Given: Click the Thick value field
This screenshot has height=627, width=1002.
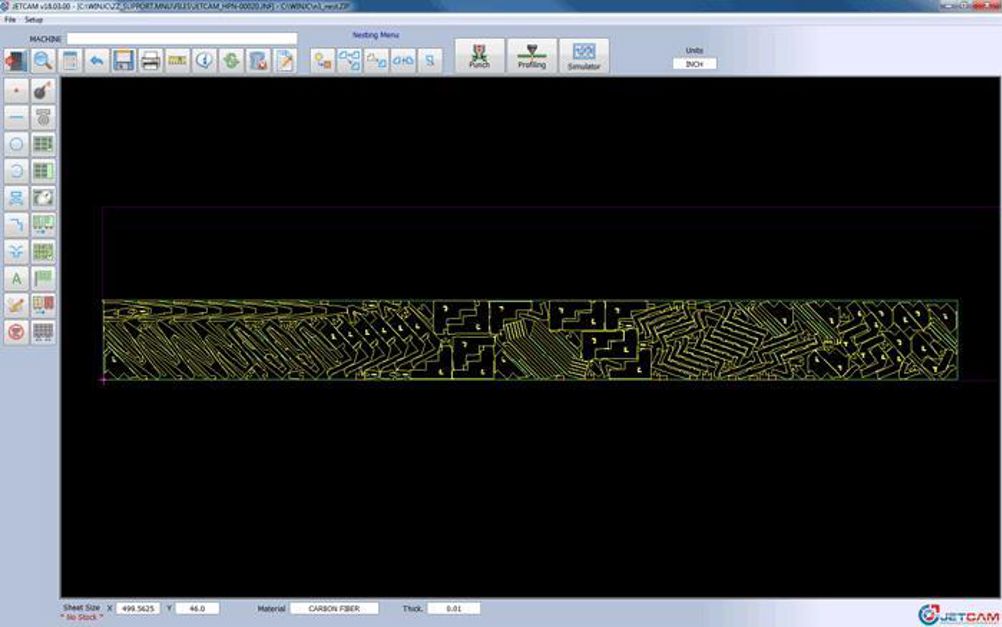Looking at the screenshot, I should point(454,608).
